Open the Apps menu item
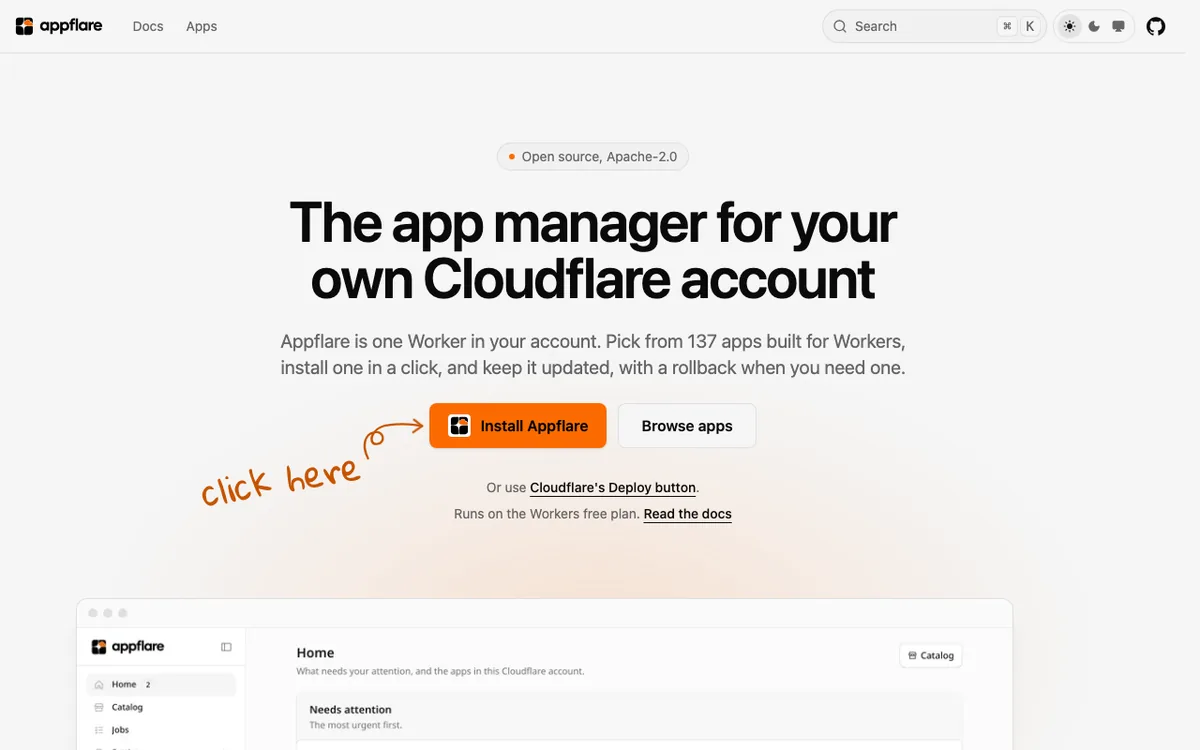The image size is (1200, 750). [201, 27]
